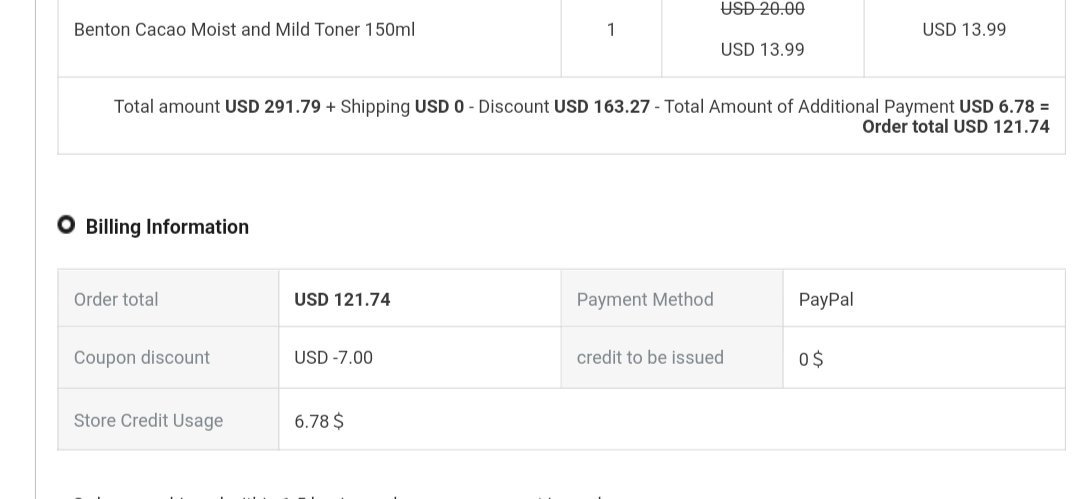Image resolution: width=1080 pixels, height=499 pixels.
Task: Click the Additional Payment USD 6.78 amount
Action: [1003, 107]
